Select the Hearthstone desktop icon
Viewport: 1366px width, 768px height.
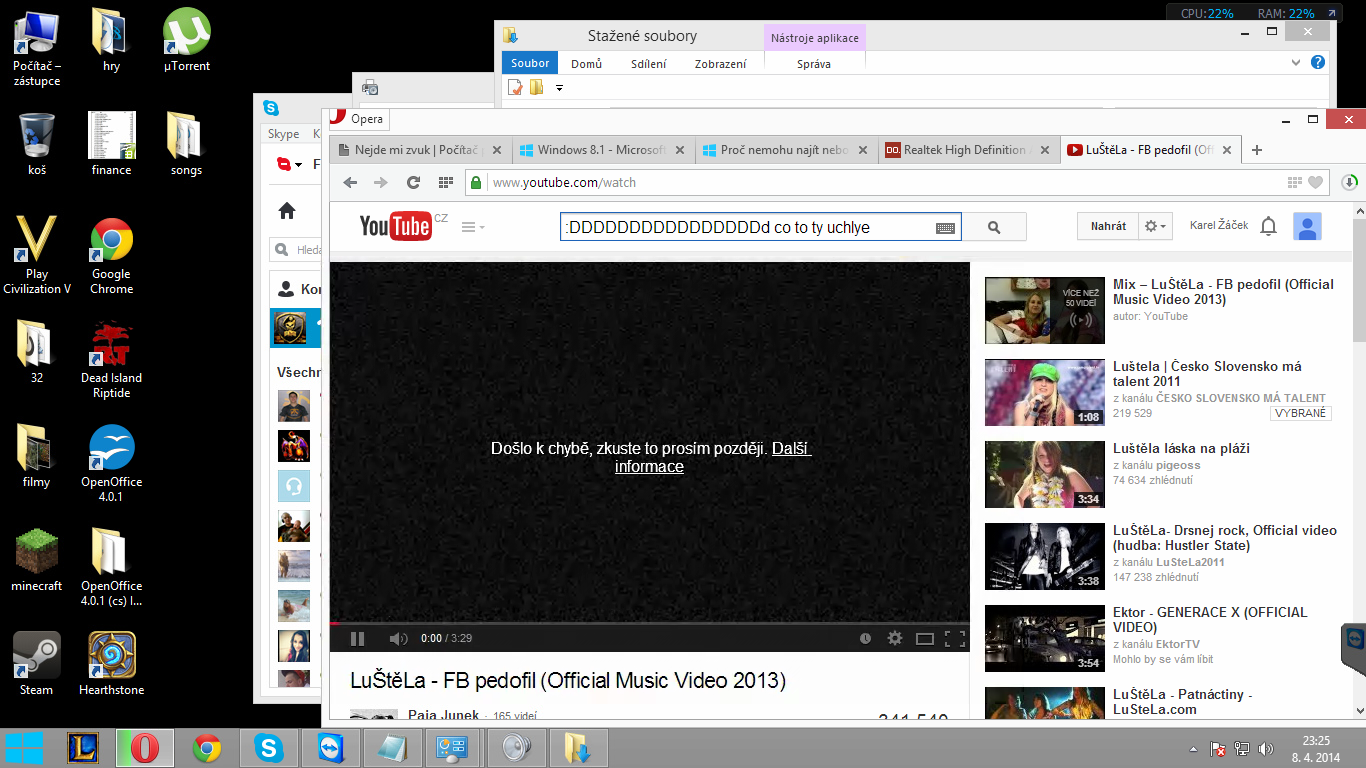click(111, 664)
